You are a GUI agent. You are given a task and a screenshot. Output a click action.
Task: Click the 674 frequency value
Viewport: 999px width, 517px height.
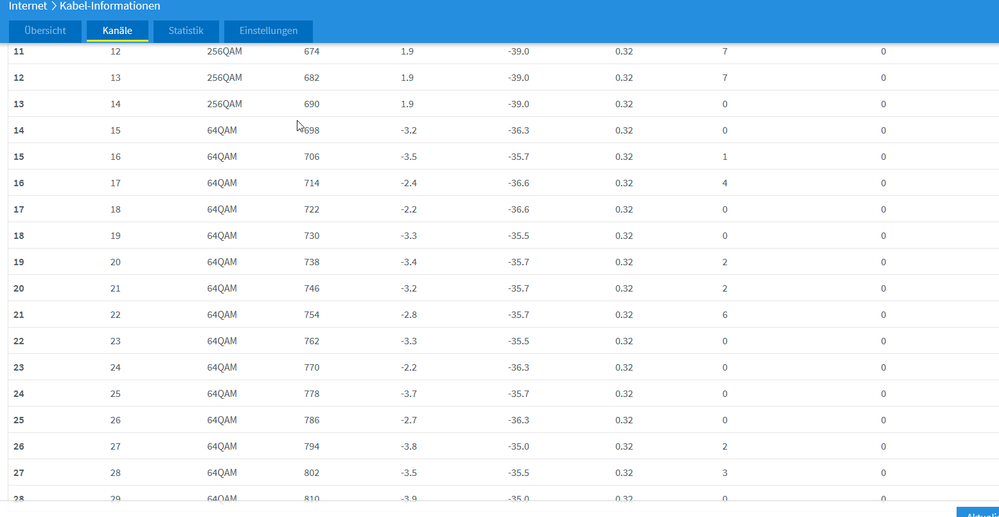coord(312,52)
